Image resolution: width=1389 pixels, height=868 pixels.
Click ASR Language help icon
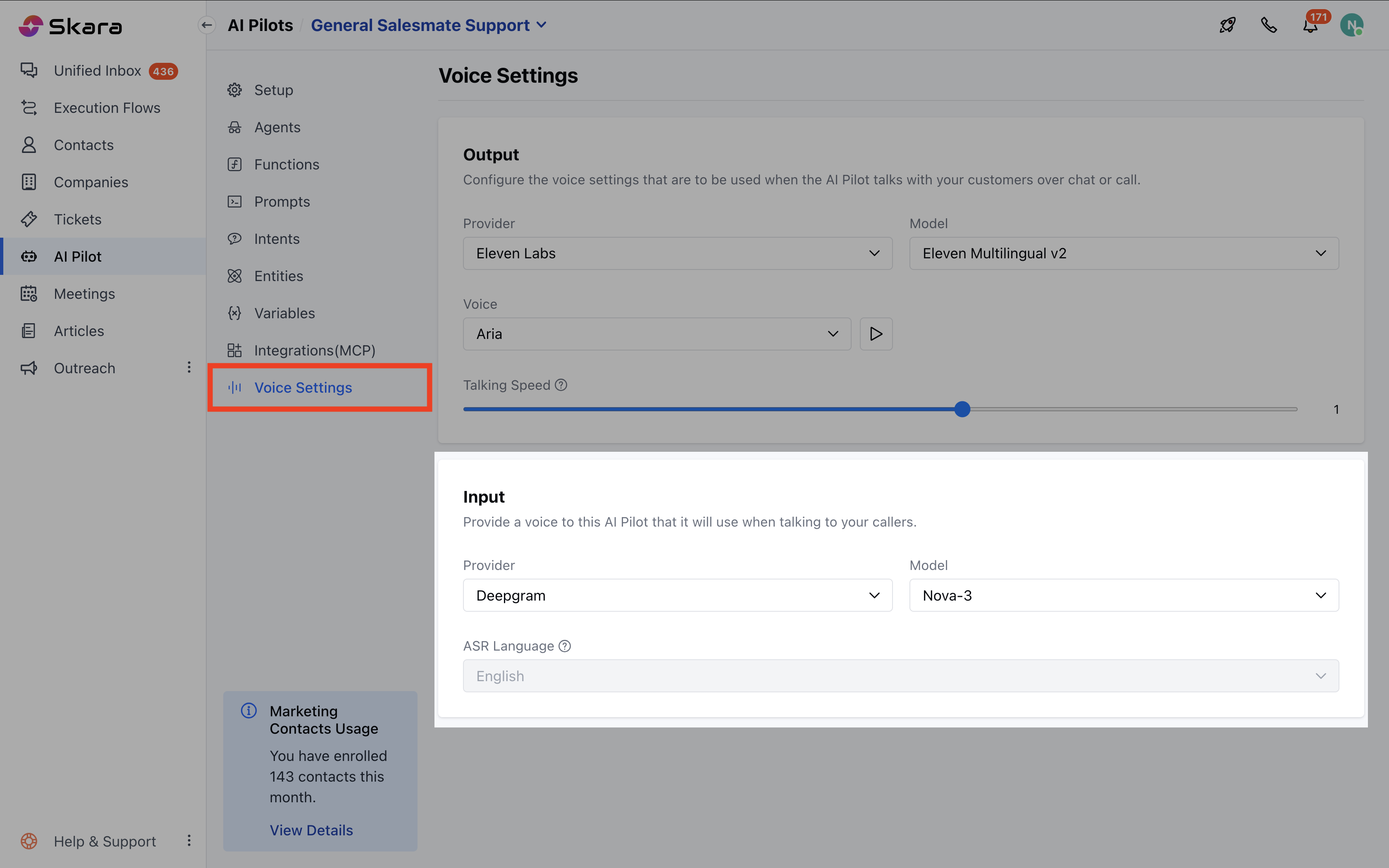(x=565, y=646)
